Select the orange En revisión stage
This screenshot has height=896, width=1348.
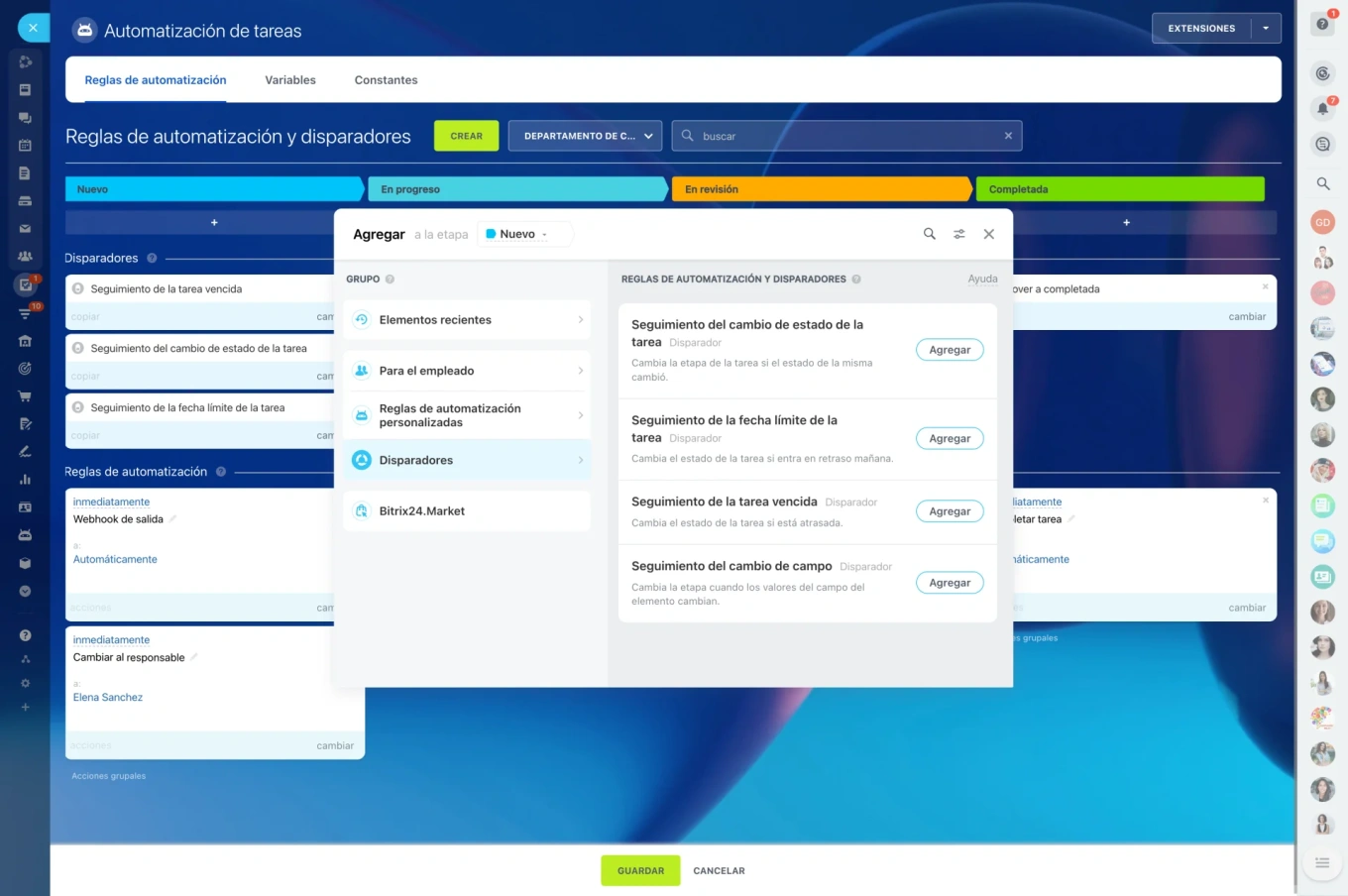pos(821,189)
